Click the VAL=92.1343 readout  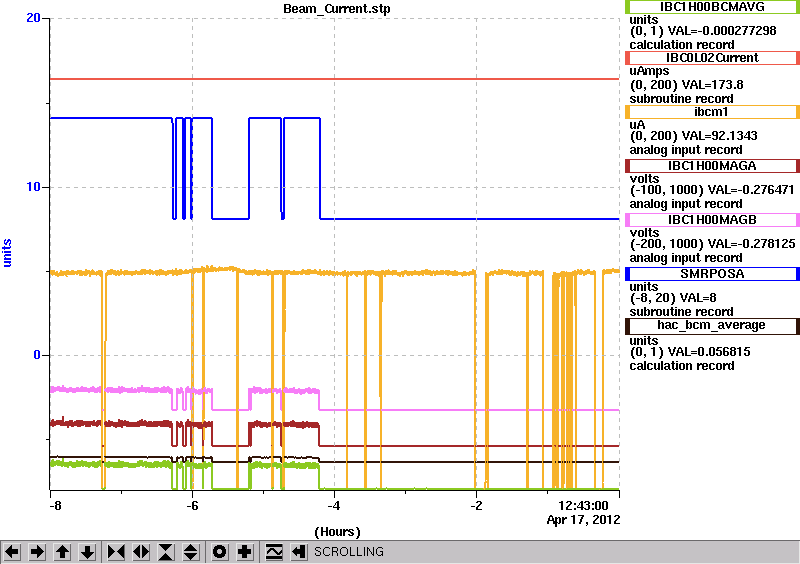pyautogui.click(x=720, y=136)
